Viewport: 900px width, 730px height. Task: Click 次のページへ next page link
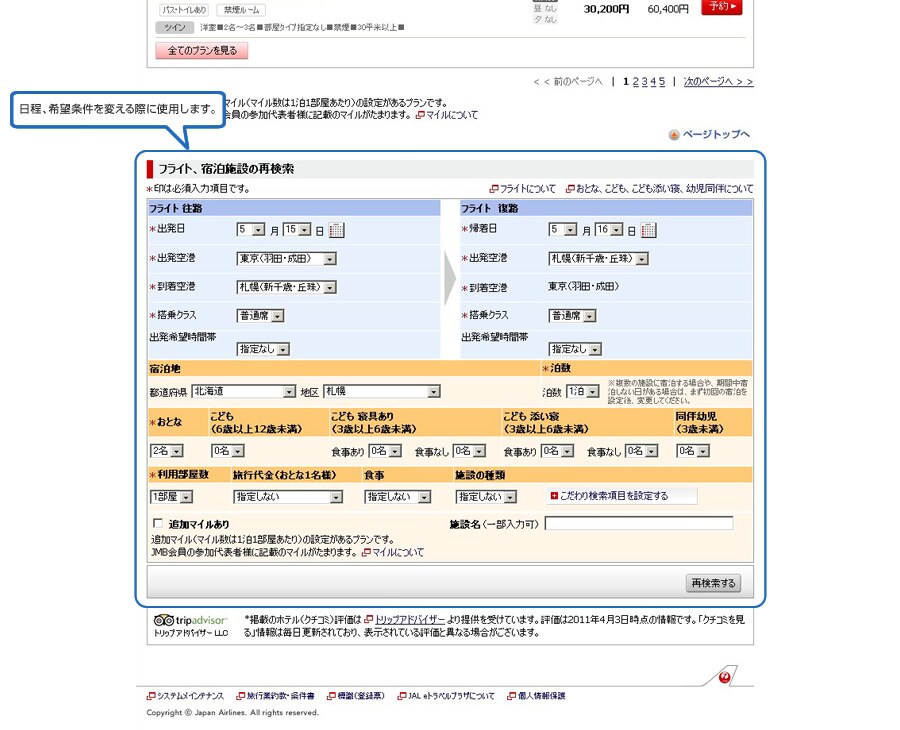click(718, 82)
